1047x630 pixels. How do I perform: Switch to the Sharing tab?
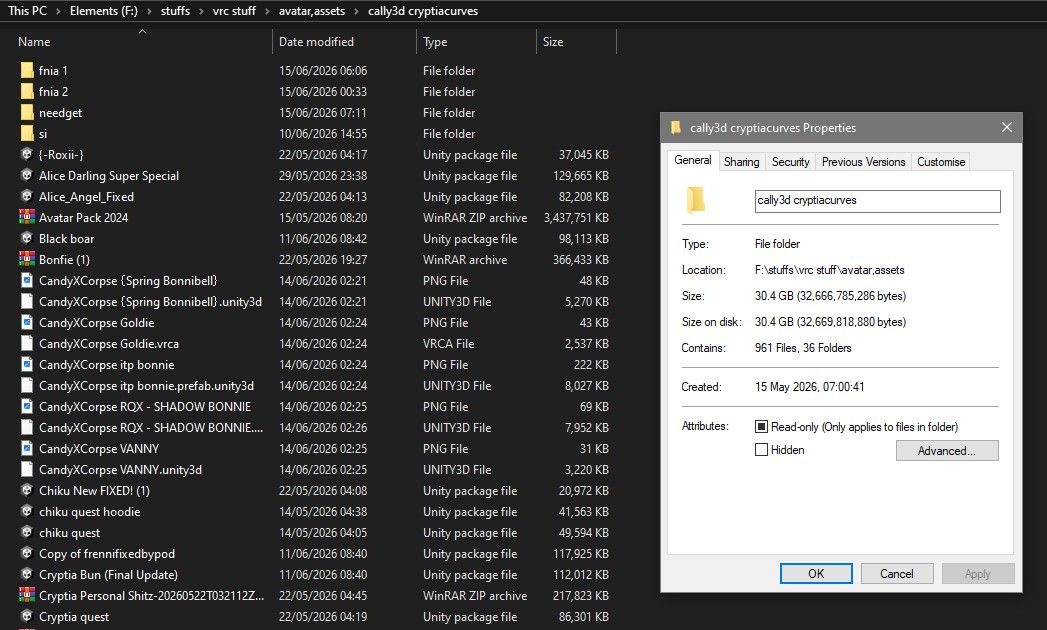pyautogui.click(x=741, y=162)
